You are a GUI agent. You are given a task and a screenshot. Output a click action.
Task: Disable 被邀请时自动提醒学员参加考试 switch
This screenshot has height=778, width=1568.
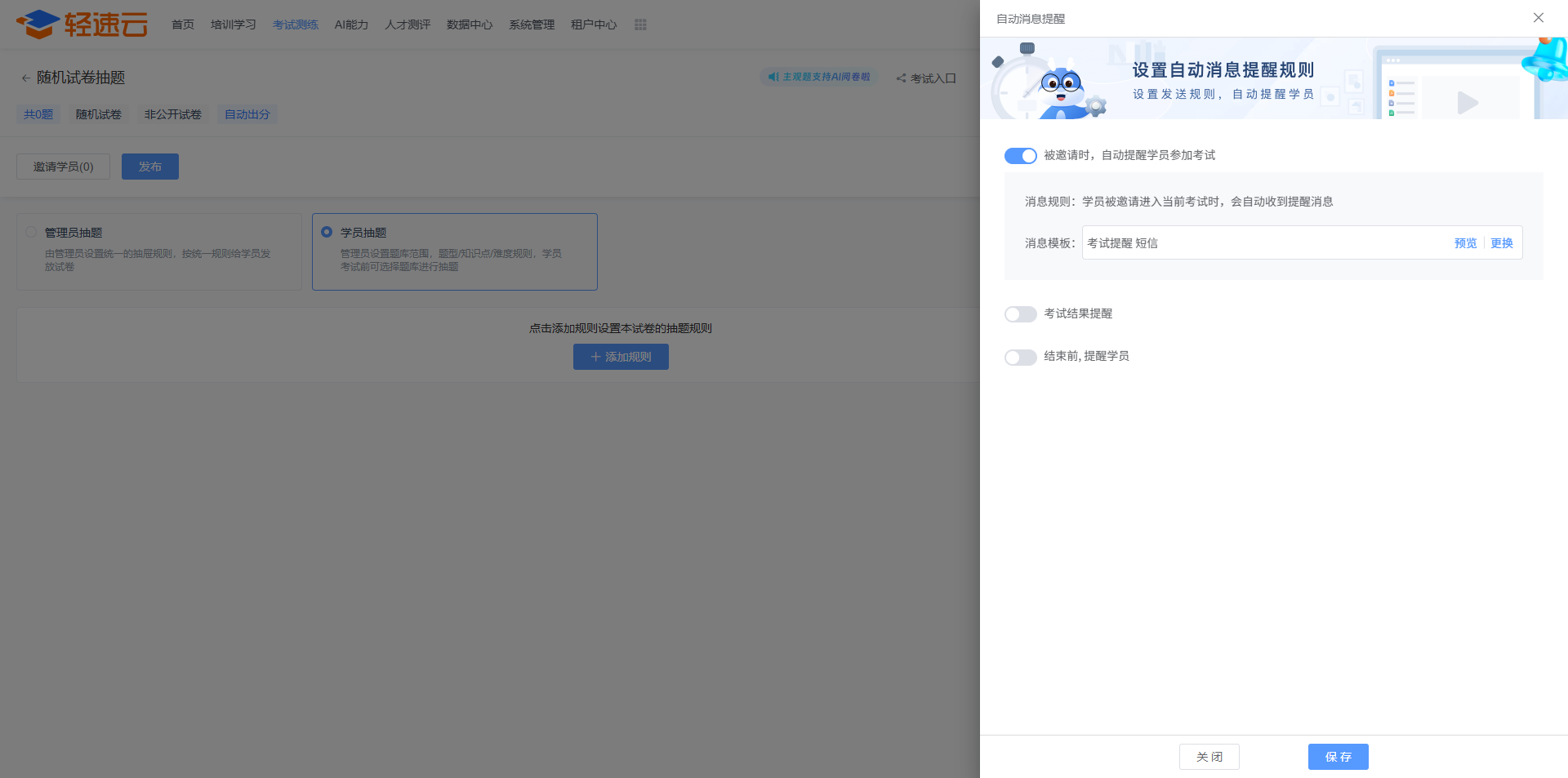point(1020,156)
